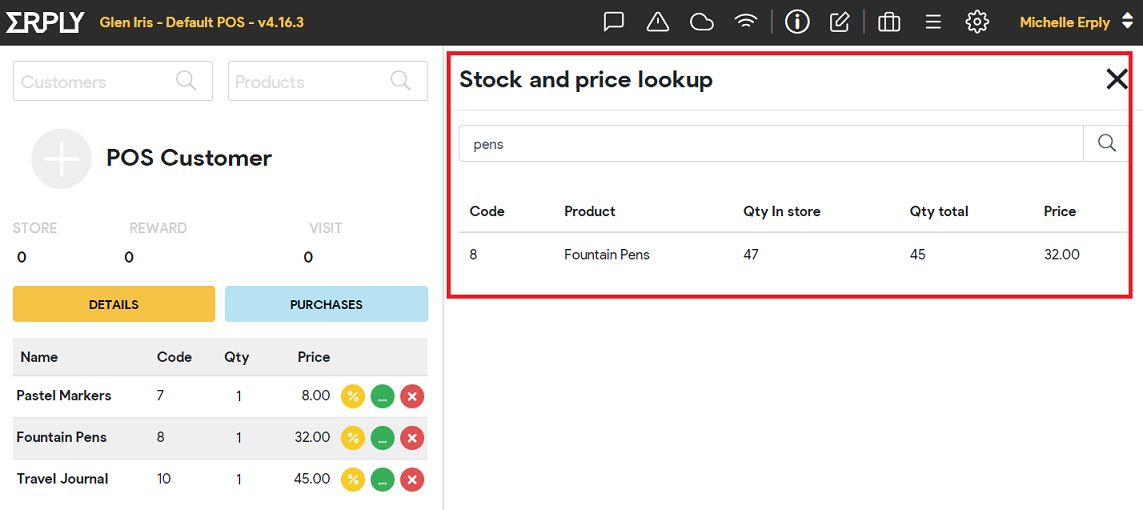Open the briefcase icon in header
1143x510 pixels.
click(x=889, y=23)
